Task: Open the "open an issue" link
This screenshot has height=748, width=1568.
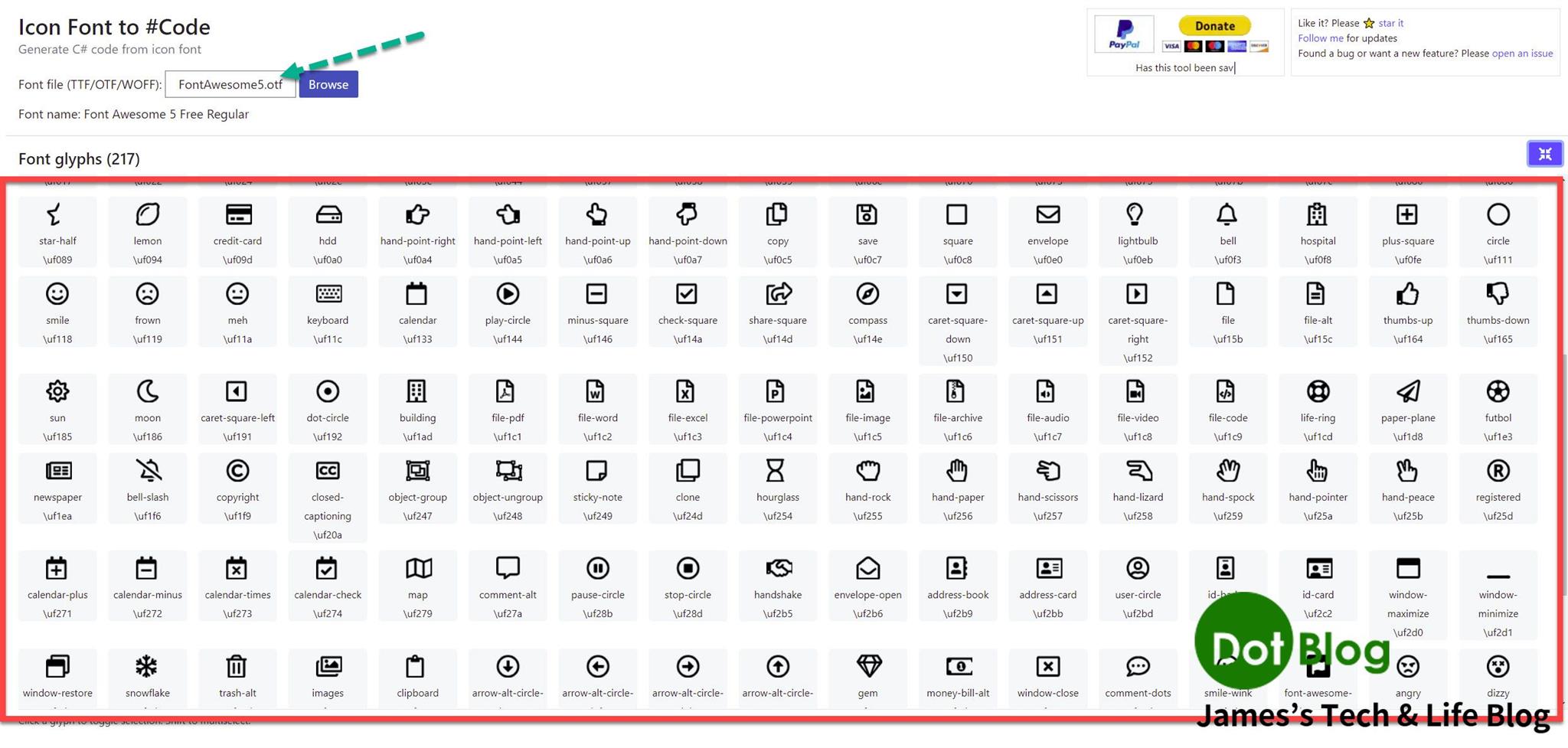Action: [x=1521, y=53]
